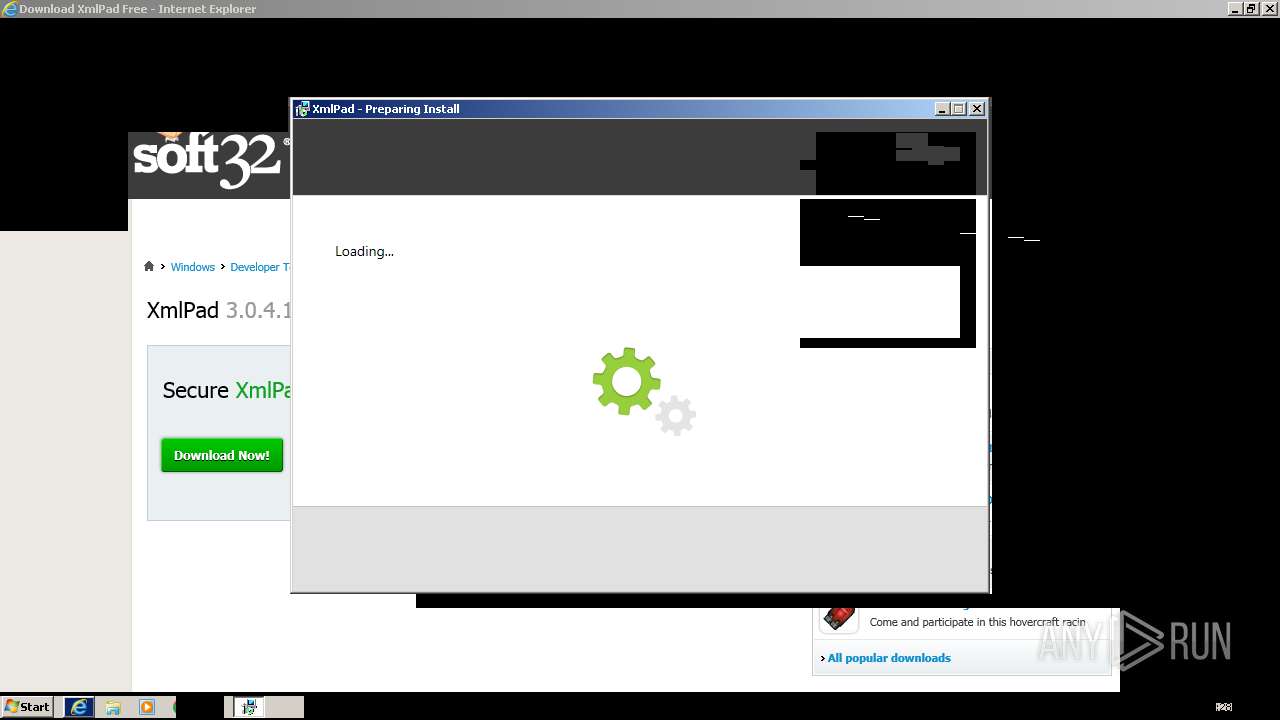Image resolution: width=1280 pixels, height=720 pixels.
Task: Open the Windows breadcrumb link
Action: coord(192,267)
